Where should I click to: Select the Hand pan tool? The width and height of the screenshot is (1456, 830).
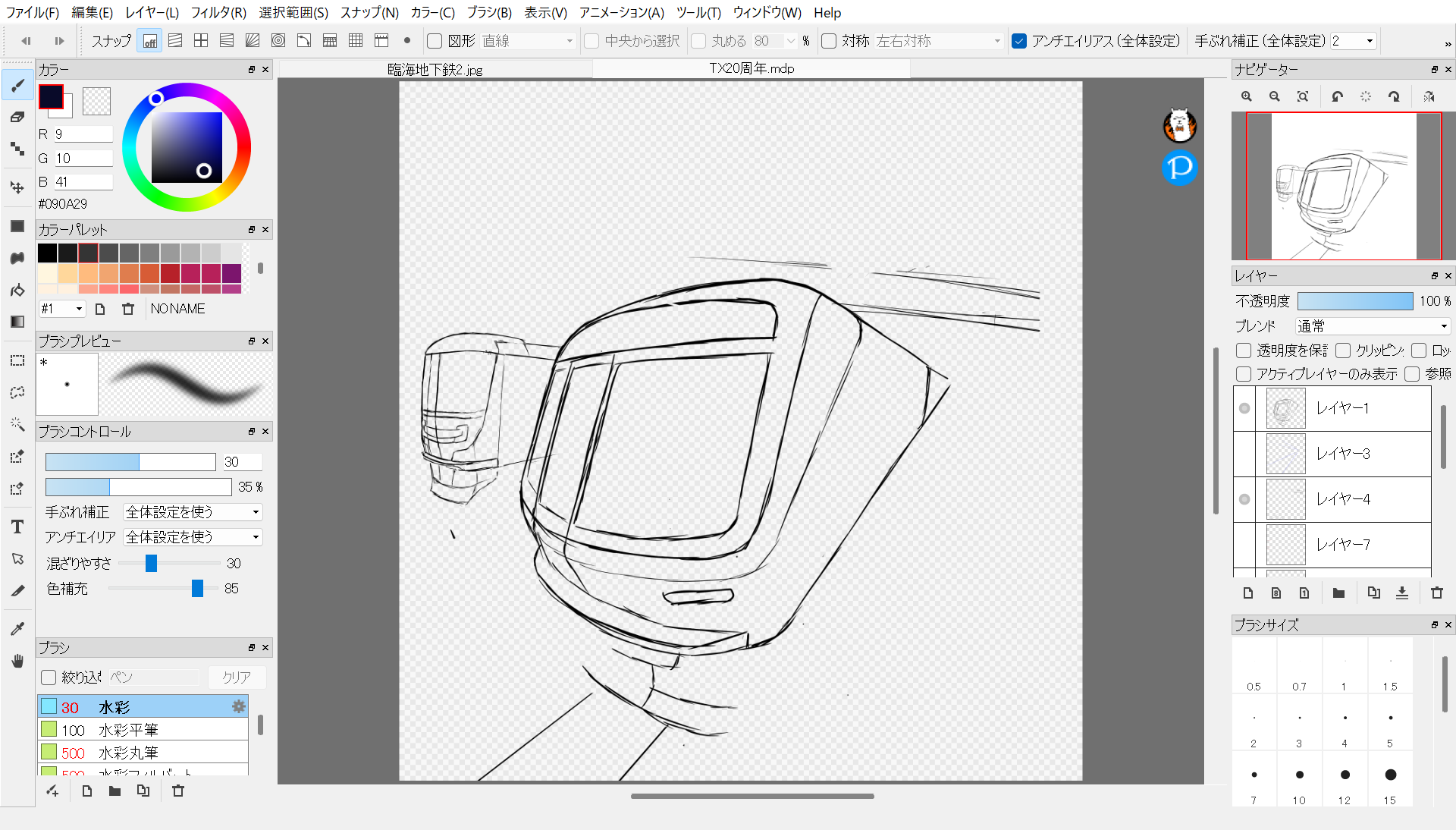pyautogui.click(x=17, y=661)
